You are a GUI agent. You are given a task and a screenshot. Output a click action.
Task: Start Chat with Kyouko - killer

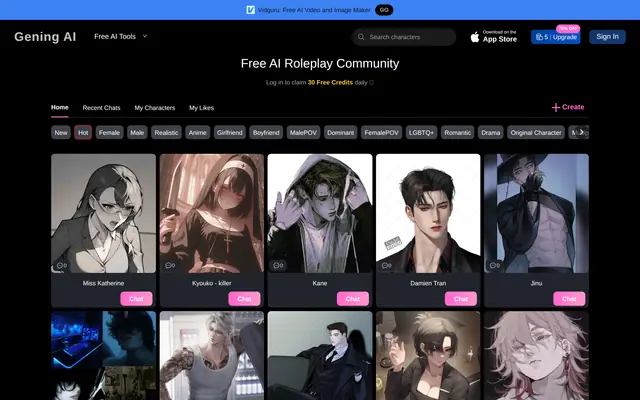click(x=244, y=299)
